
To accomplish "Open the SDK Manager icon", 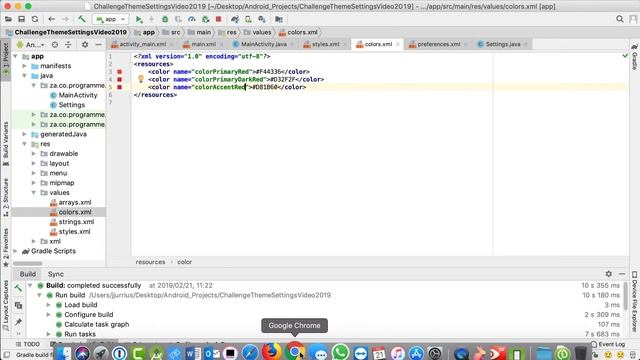I will [262, 19].
